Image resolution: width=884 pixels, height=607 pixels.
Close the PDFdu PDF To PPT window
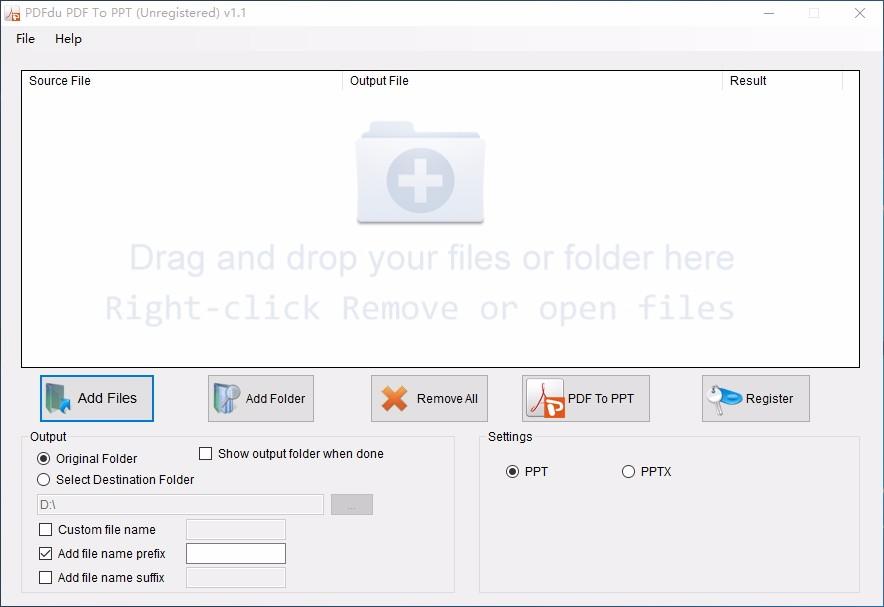coord(860,13)
